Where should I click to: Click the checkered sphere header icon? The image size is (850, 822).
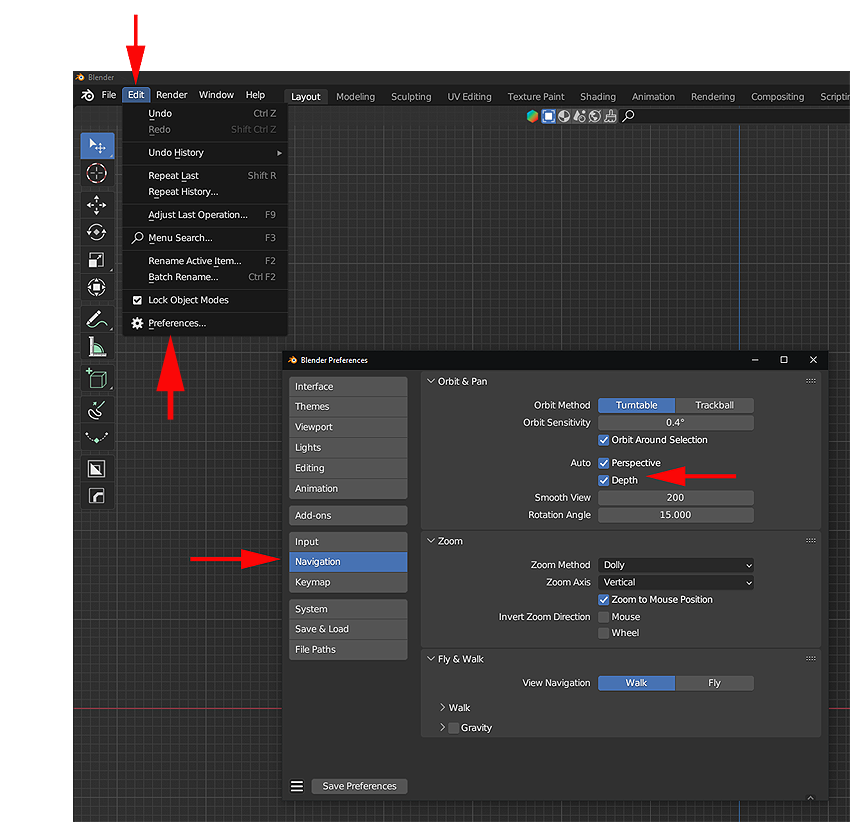pyautogui.click(x=564, y=116)
